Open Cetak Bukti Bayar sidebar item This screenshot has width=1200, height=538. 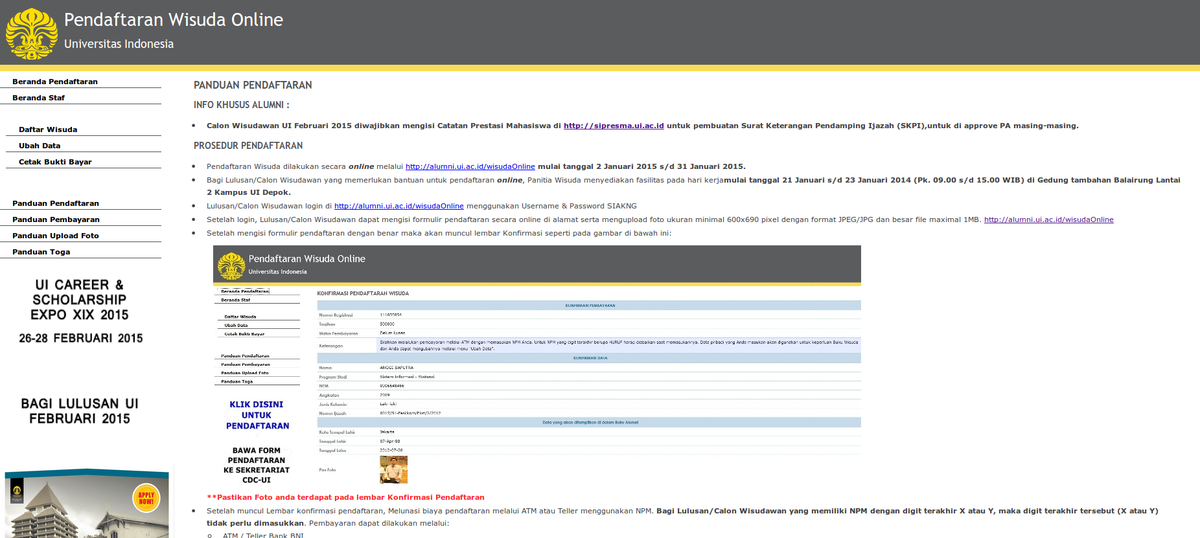[55, 161]
